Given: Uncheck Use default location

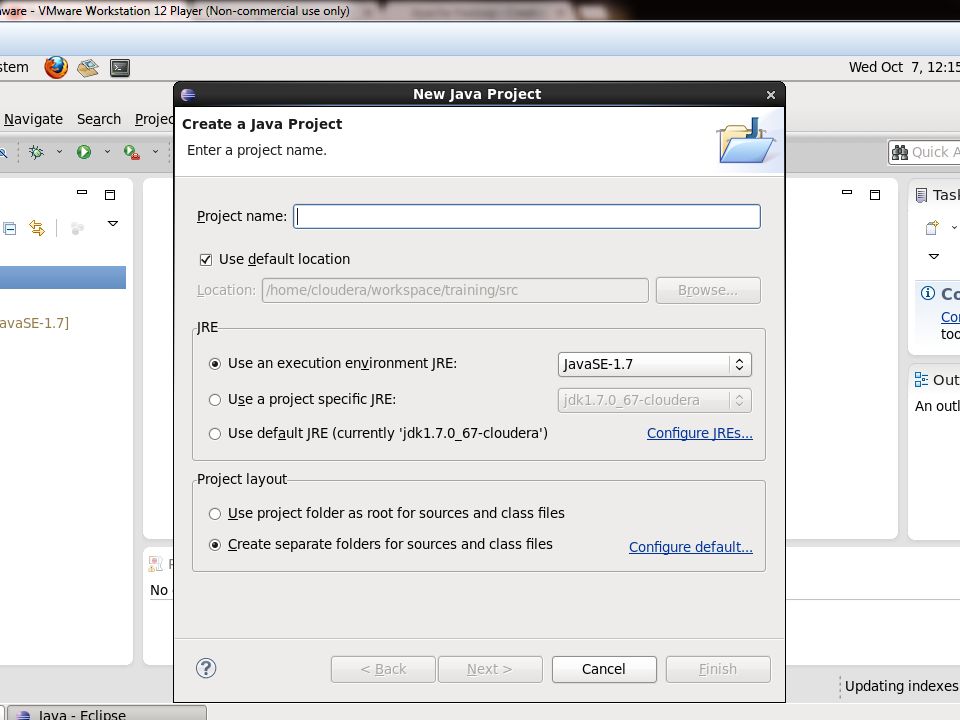Looking at the screenshot, I should 206,260.
